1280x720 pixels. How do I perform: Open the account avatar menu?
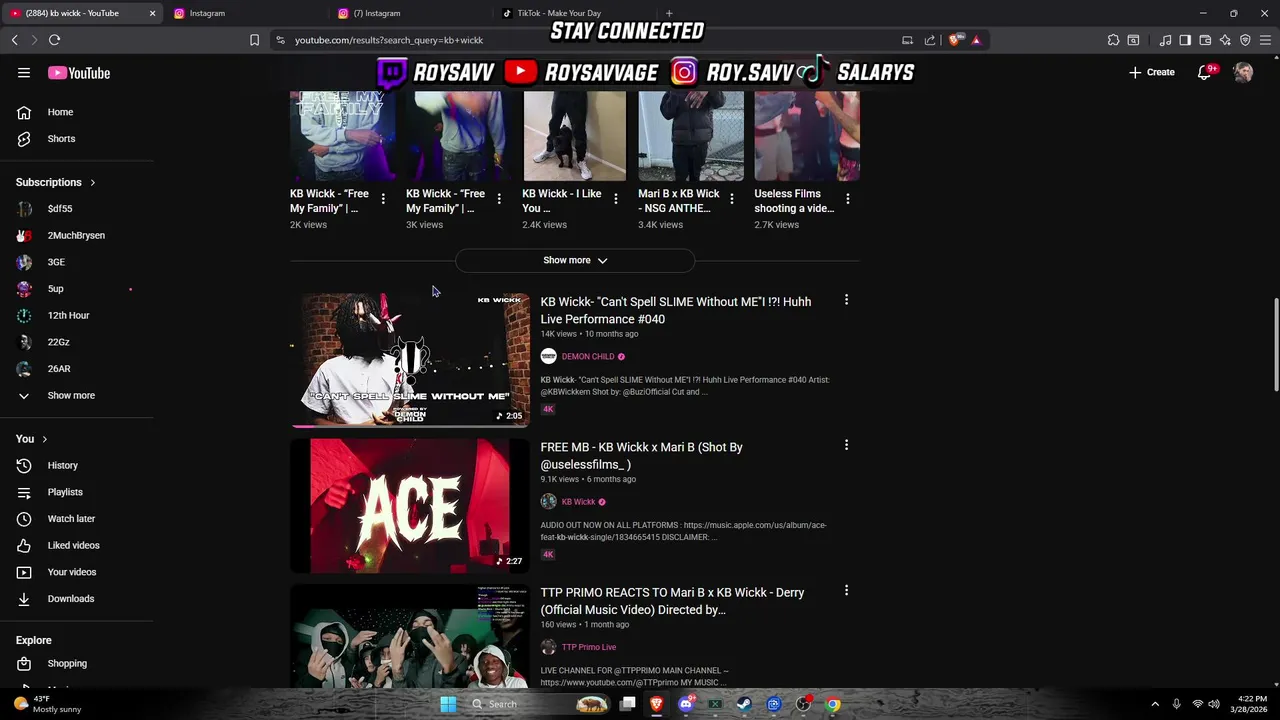click(1243, 72)
